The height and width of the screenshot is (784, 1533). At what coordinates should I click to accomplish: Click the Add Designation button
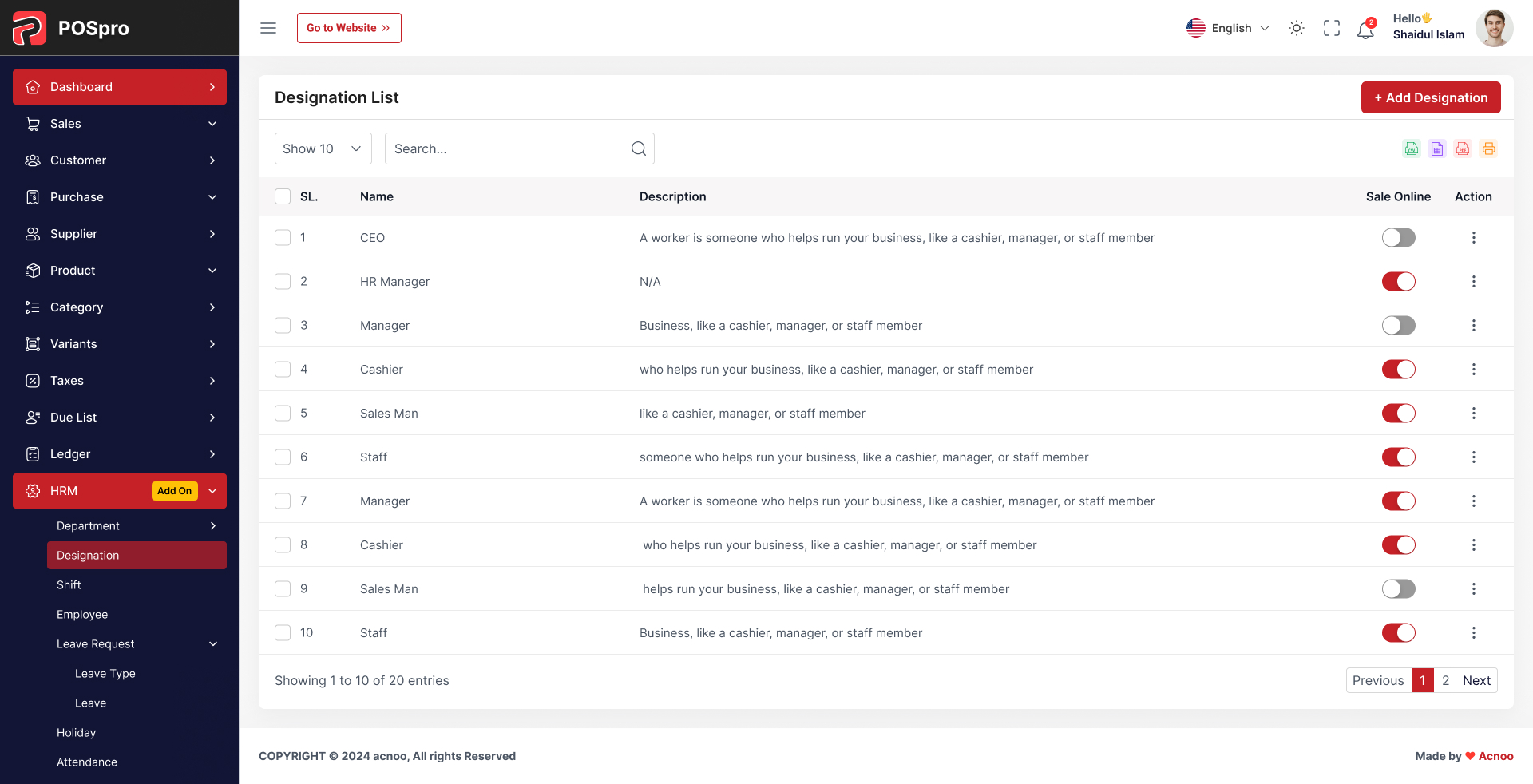click(x=1430, y=97)
